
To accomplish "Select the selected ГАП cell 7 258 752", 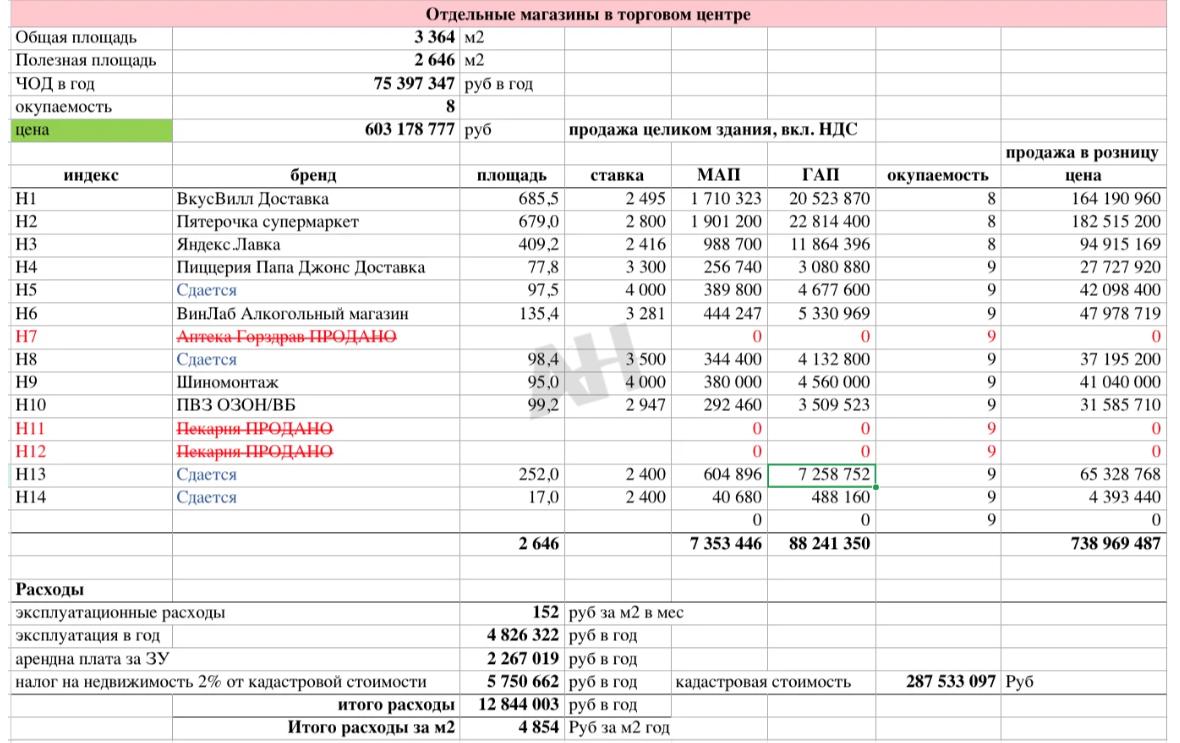I will pyautogui.click(x=821, y=475).
